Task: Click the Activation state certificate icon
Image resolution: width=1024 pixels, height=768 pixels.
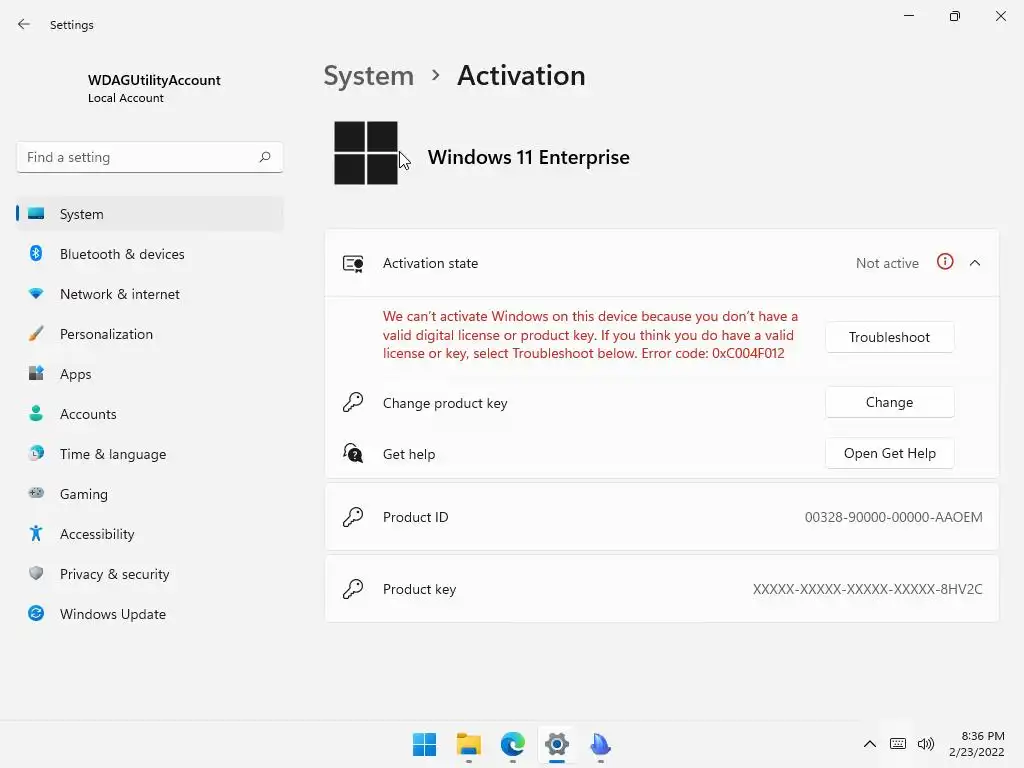Action: 353,263
